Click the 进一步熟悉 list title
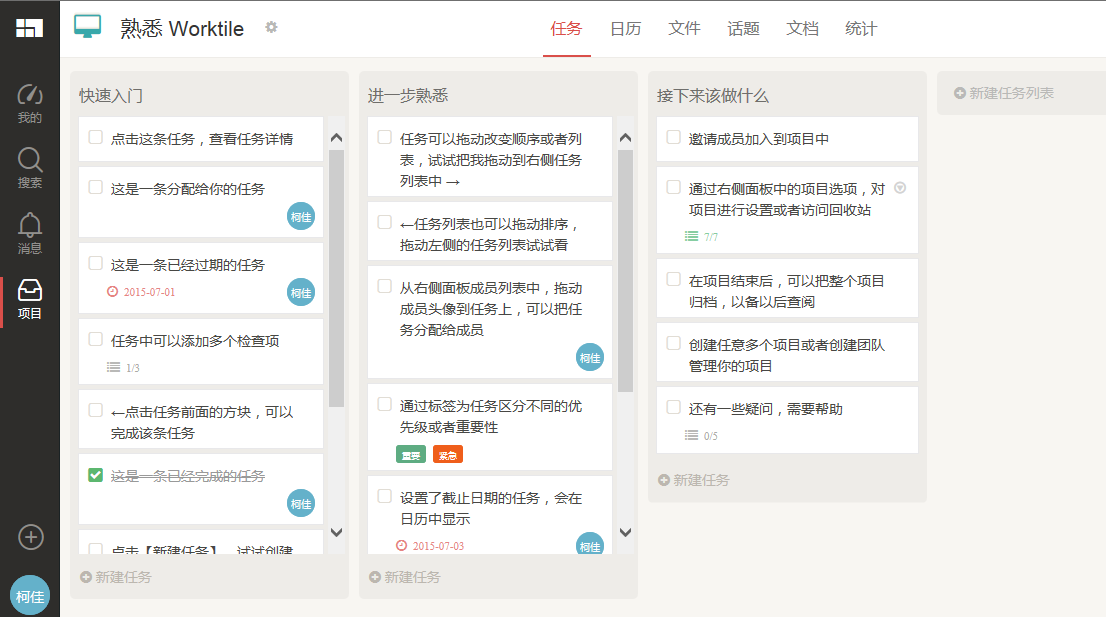 [408, 95]
